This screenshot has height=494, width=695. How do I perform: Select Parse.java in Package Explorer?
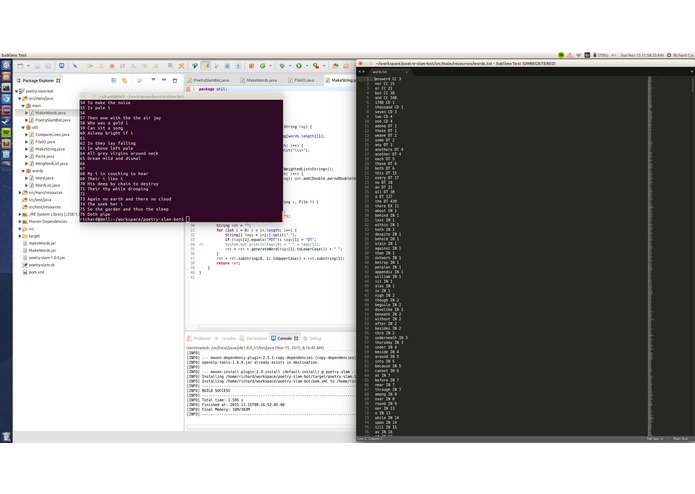pyautogui.click(x=45, y=156)
